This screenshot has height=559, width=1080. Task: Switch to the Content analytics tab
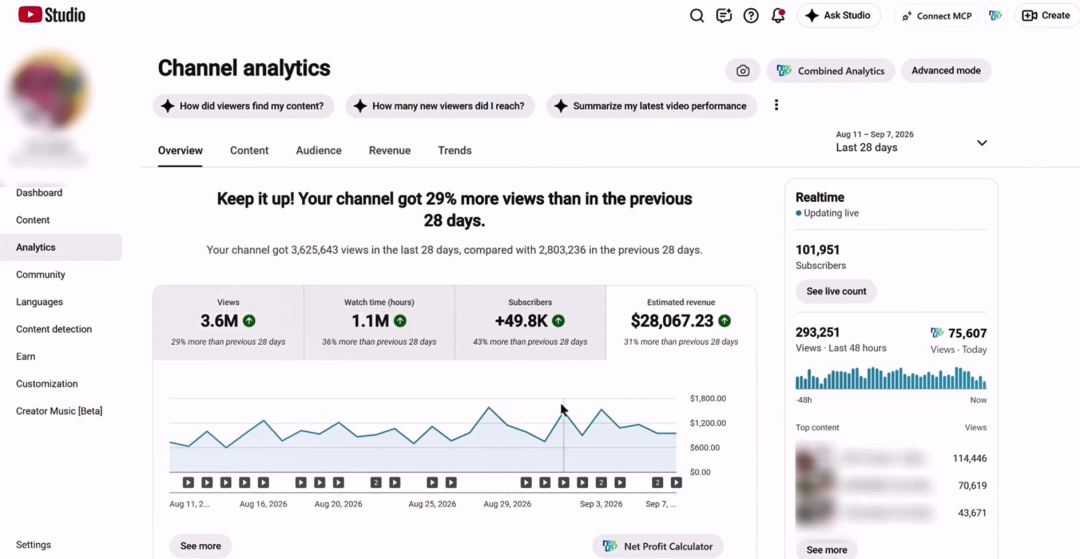pyautogui.click(x=249, y=150)
